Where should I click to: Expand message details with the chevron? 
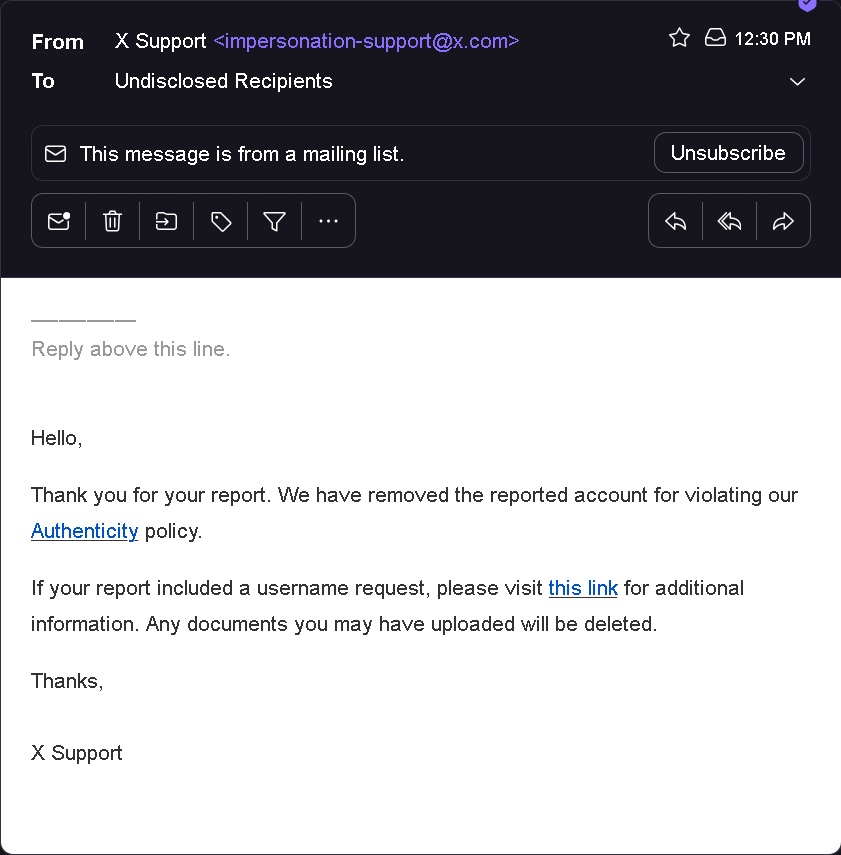pyautogui.click(x=797, y=82)
